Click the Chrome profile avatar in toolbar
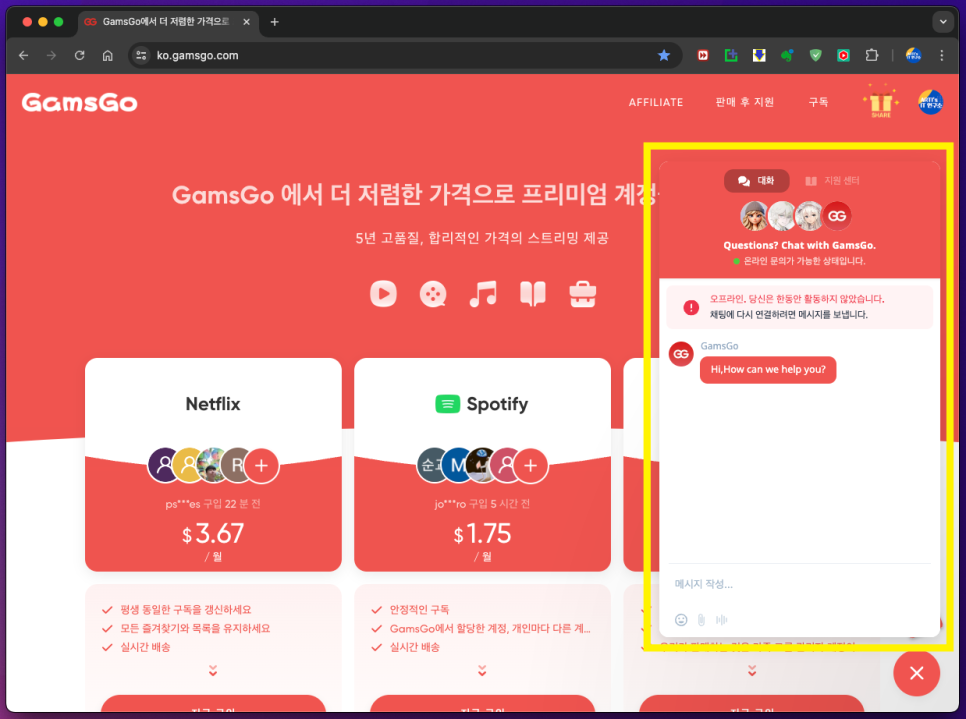Screen dimensions: 966x719 (913, 55)
